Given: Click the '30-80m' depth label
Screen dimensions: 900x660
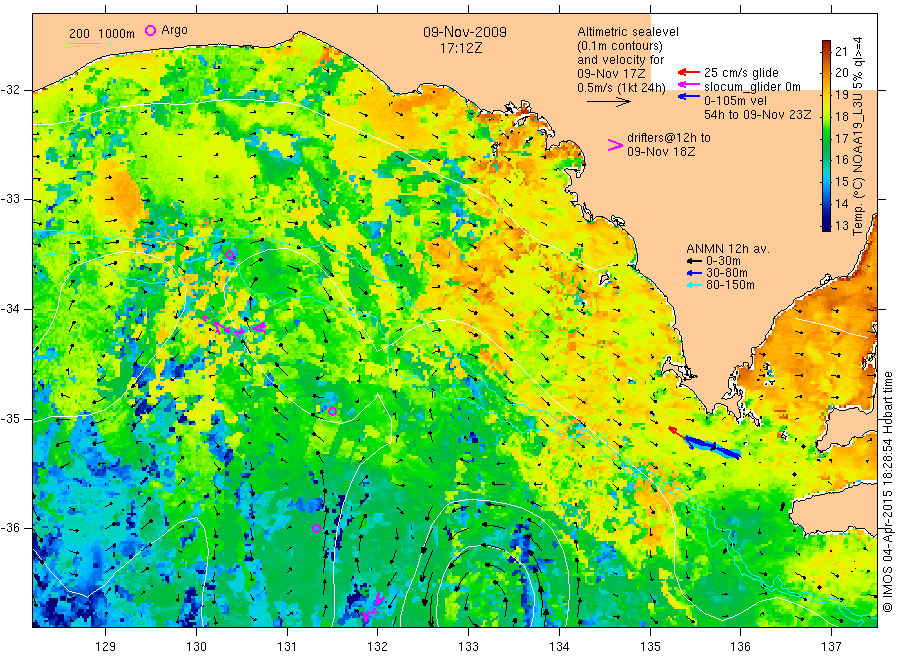Looking at the screenshot, I should 727,273.
